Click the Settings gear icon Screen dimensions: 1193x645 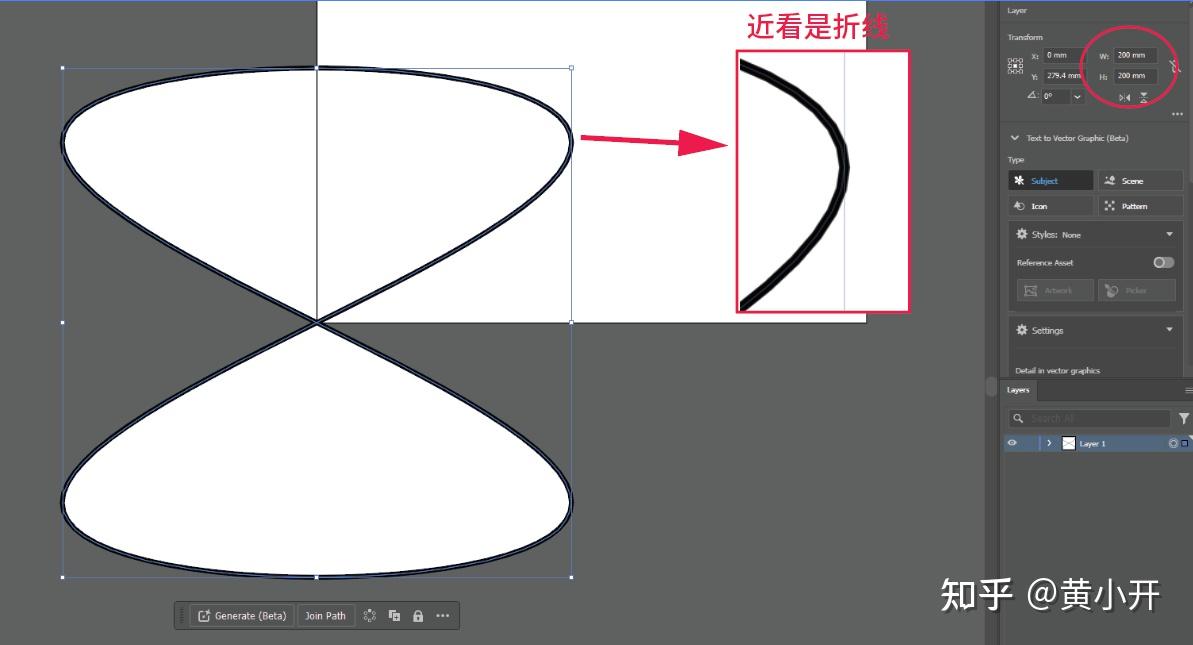pyautogui.click(x=1022, y=330)
